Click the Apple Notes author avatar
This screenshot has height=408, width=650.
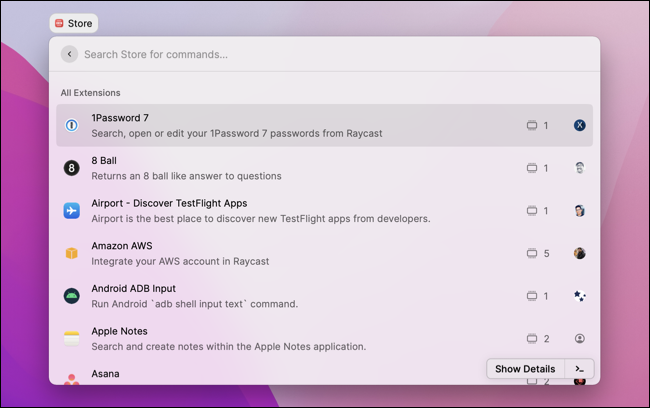click(x=580, y=339)
